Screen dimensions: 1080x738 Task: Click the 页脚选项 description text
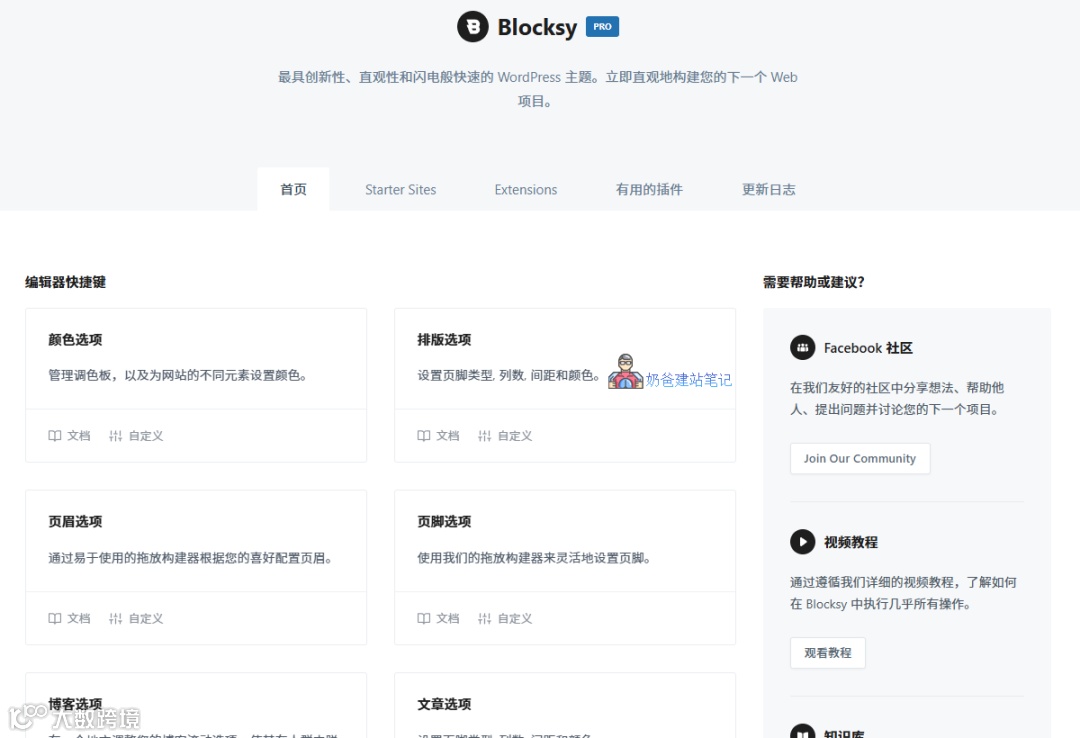click(x=534, y=558)
